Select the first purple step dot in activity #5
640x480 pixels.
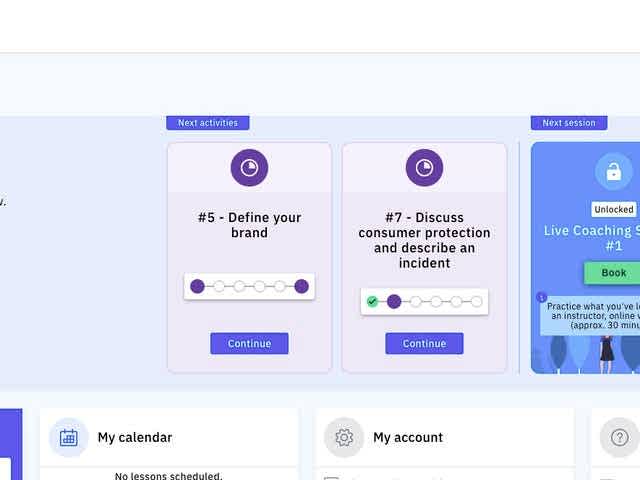(197, 286)
